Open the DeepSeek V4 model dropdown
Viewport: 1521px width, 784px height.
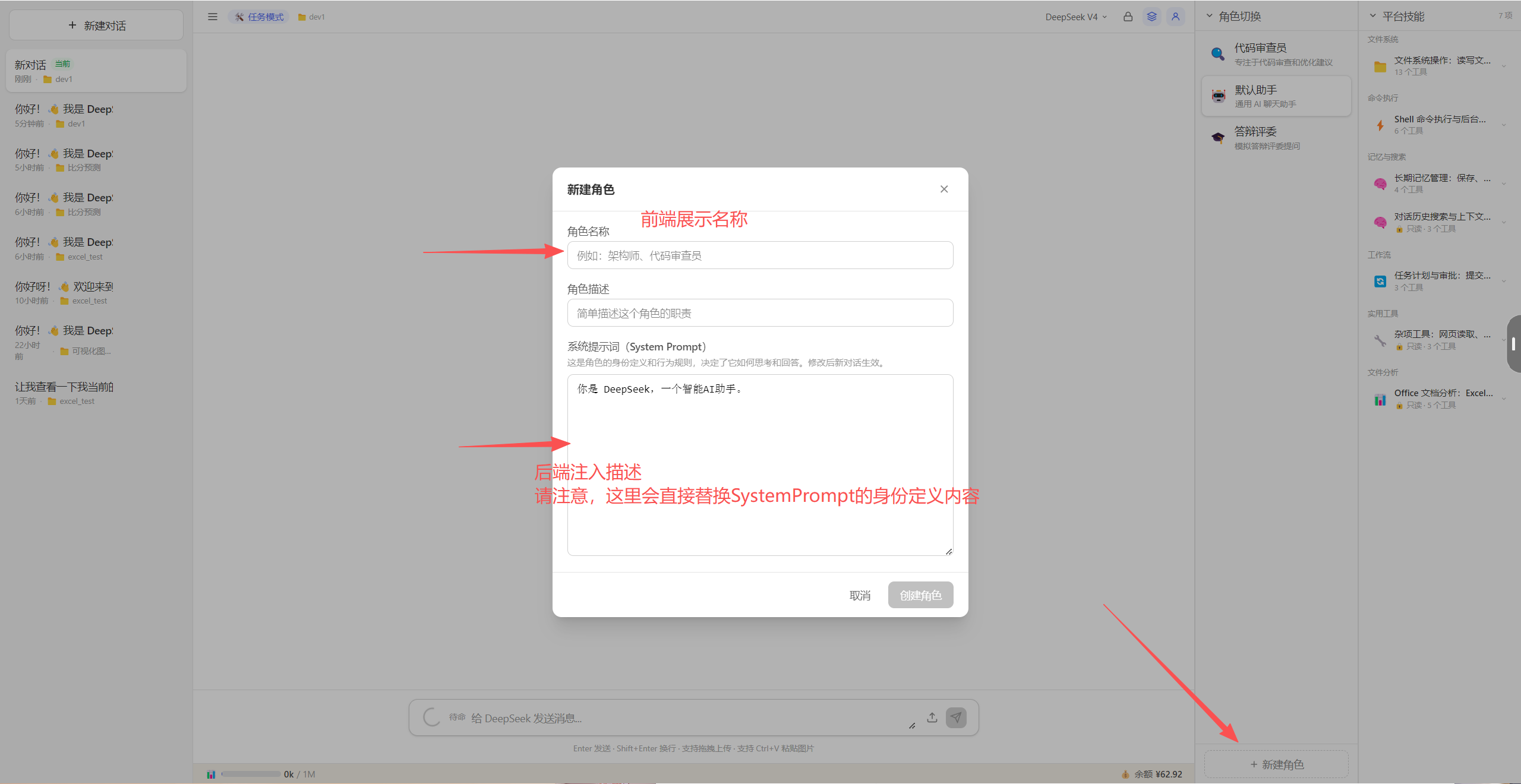pos(1076,17)
